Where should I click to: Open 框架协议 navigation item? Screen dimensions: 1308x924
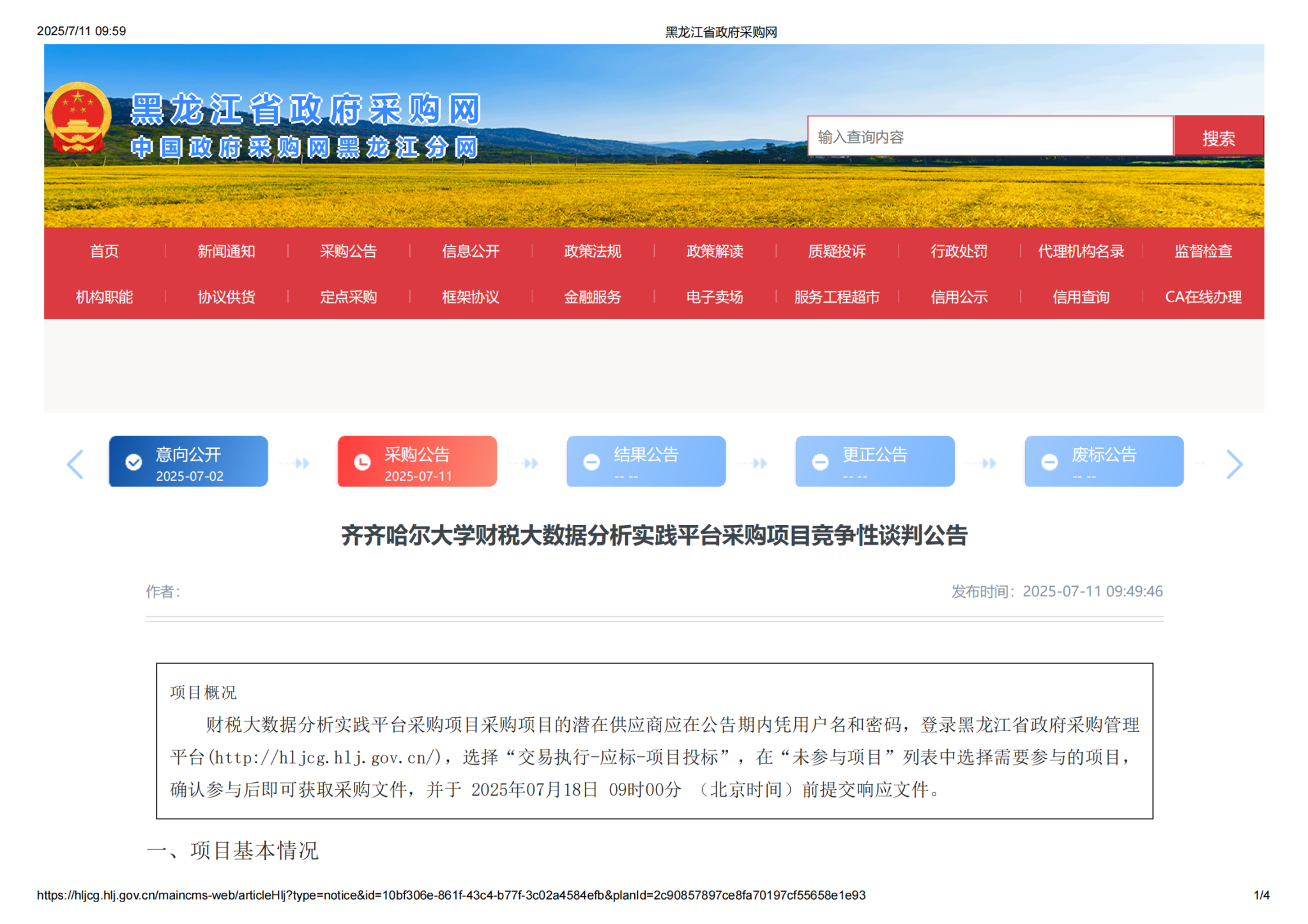(x=470, y=297)
